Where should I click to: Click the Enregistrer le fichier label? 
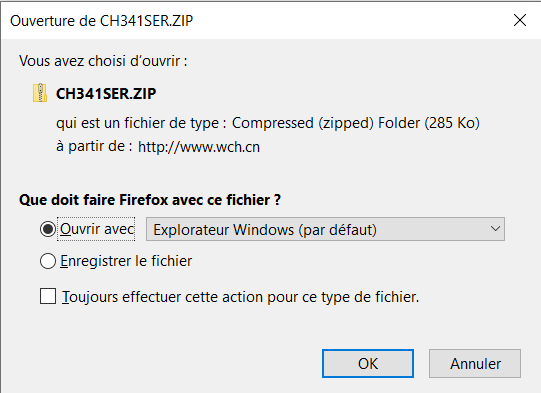click(126, 261)
